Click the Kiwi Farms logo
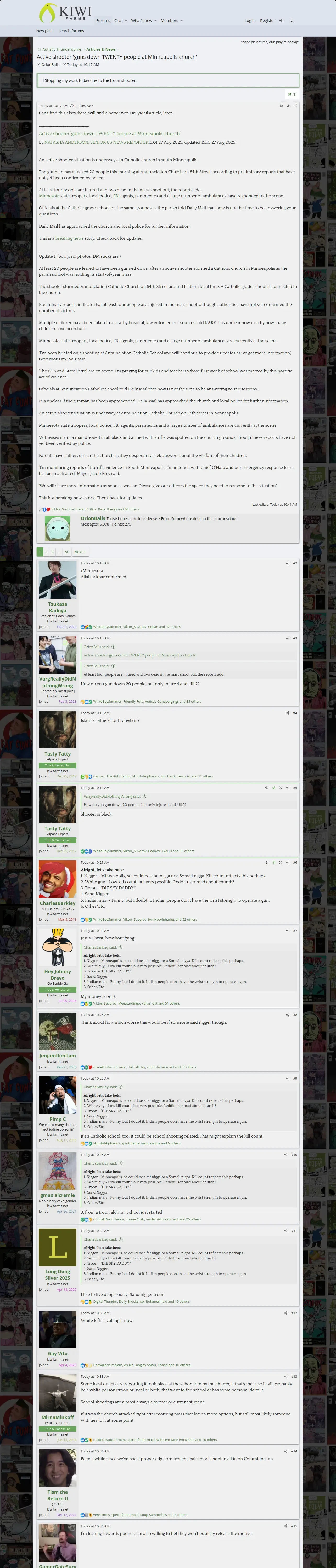Image resolution: width=336 pixels, height=1568 pixels. (x=65, y=13)
